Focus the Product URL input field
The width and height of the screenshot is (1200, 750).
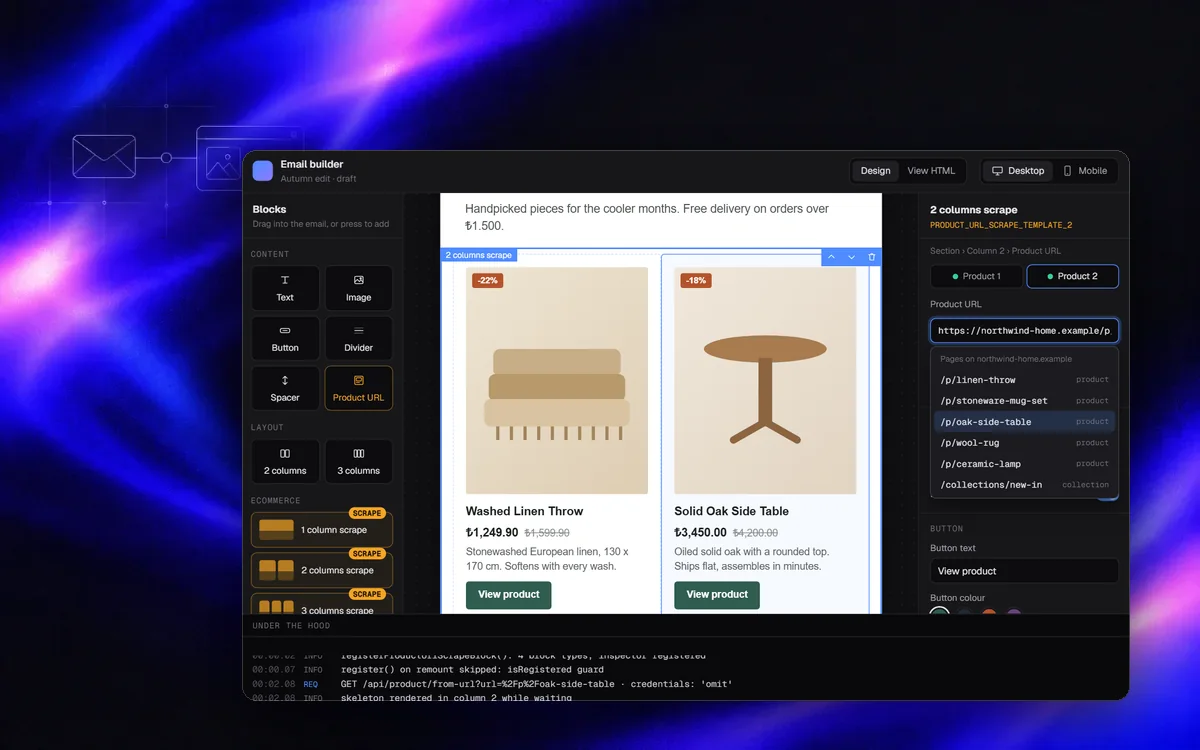coord(1024,331)
